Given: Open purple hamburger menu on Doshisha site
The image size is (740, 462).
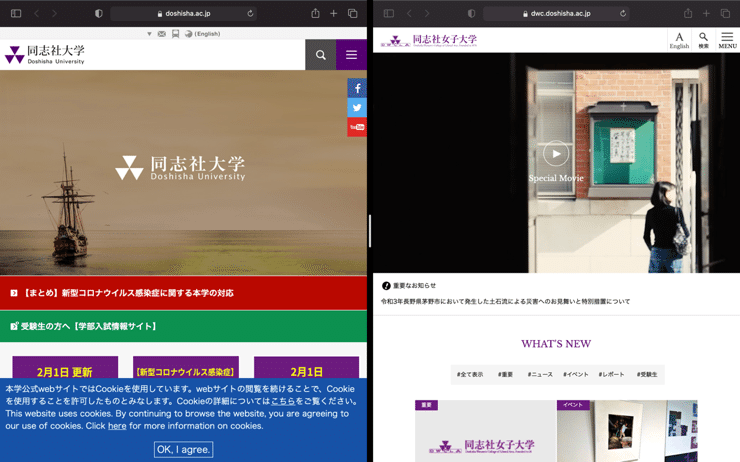Looking at the screenshot, I should 352,55.
